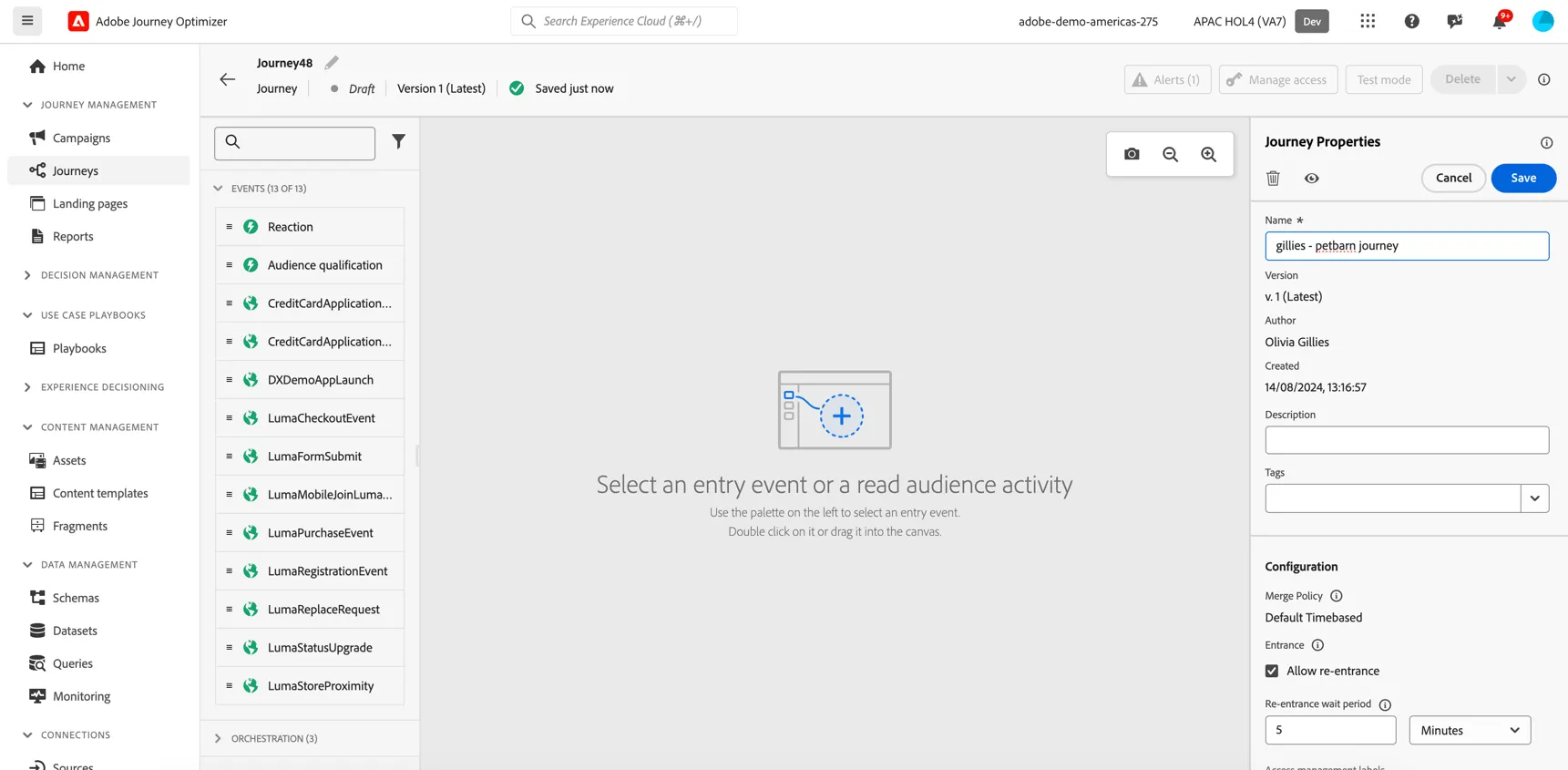Open the hamburger navigation menu

click(27, 21)
